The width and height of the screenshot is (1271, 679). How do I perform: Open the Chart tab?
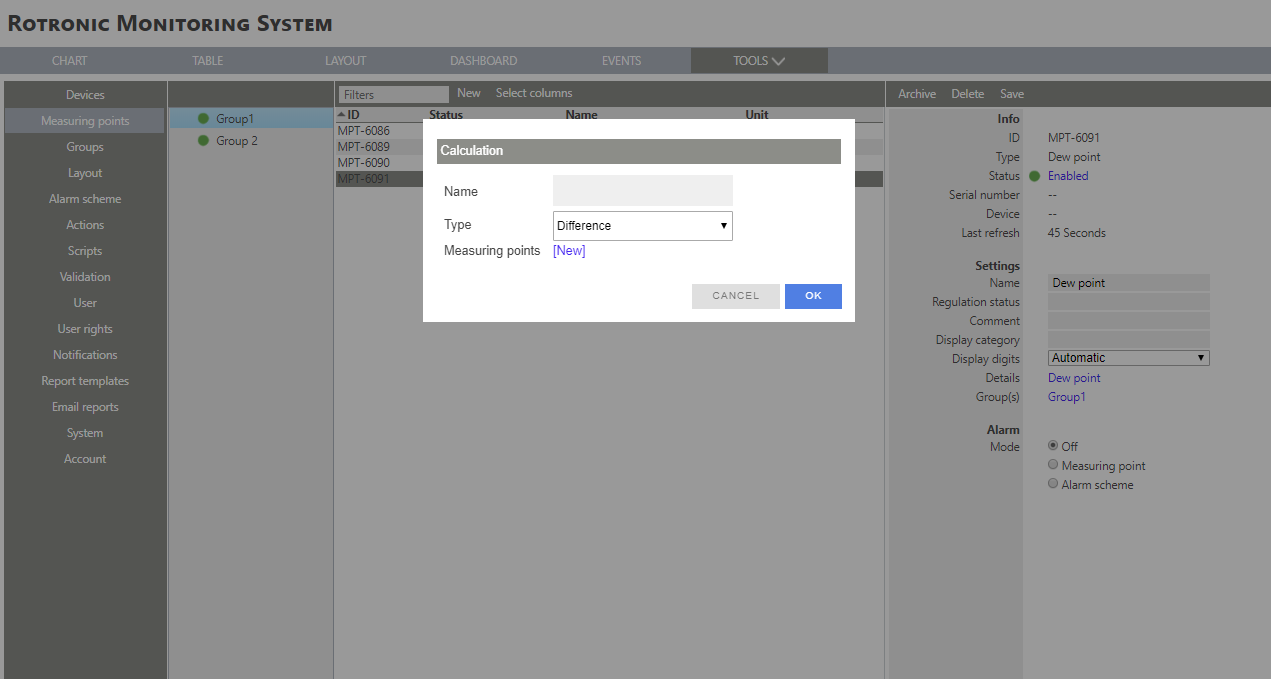point(70,61)
